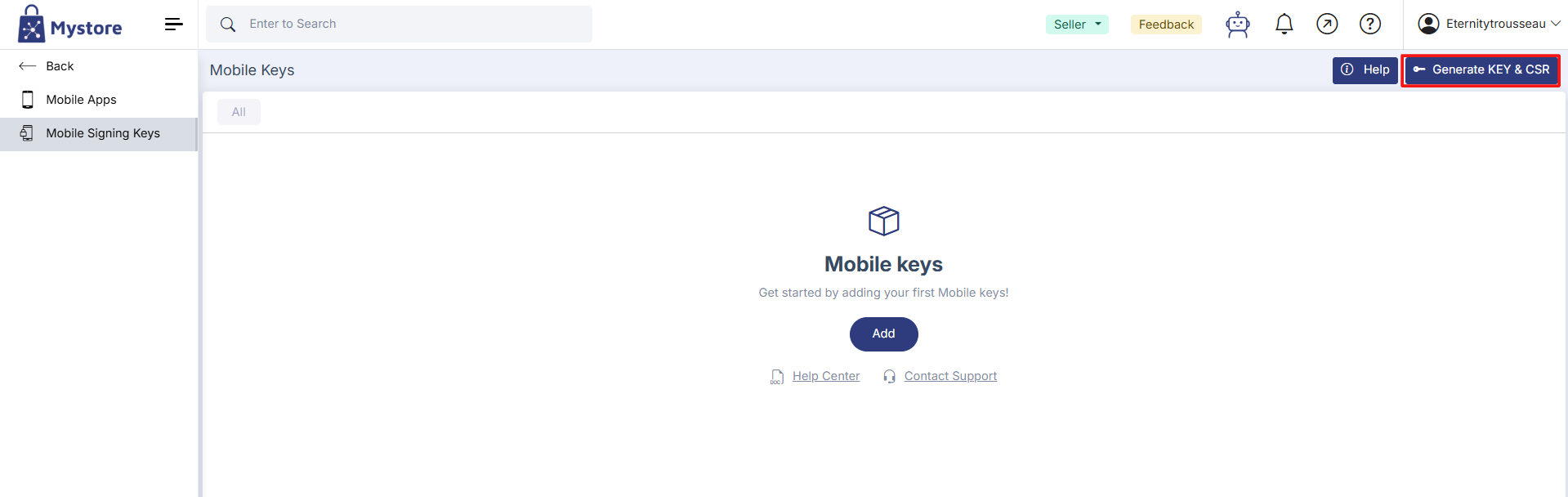1568x497 pixels.
Task: Select Mobile Signing Keys sidebar item
Action: 102,133
